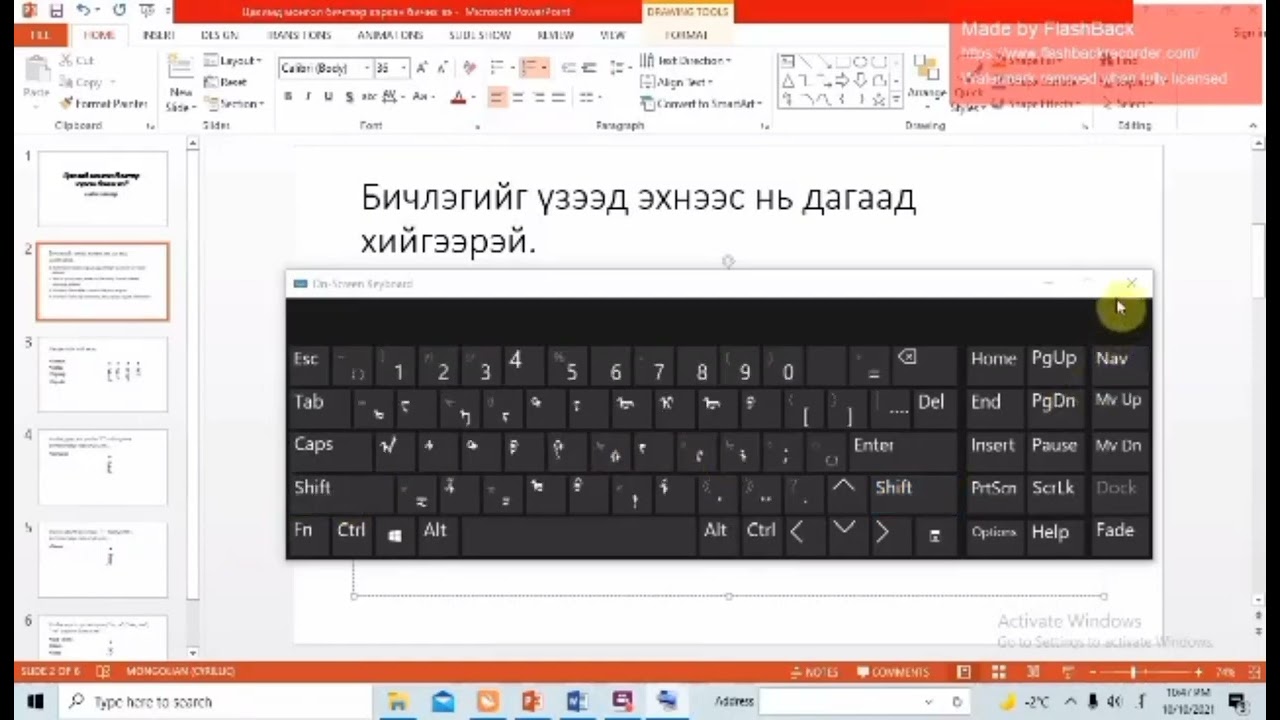This screenshot has height=720, width=1280.
Task: Toggle text Shadow formatting
Action: (349, 97)
